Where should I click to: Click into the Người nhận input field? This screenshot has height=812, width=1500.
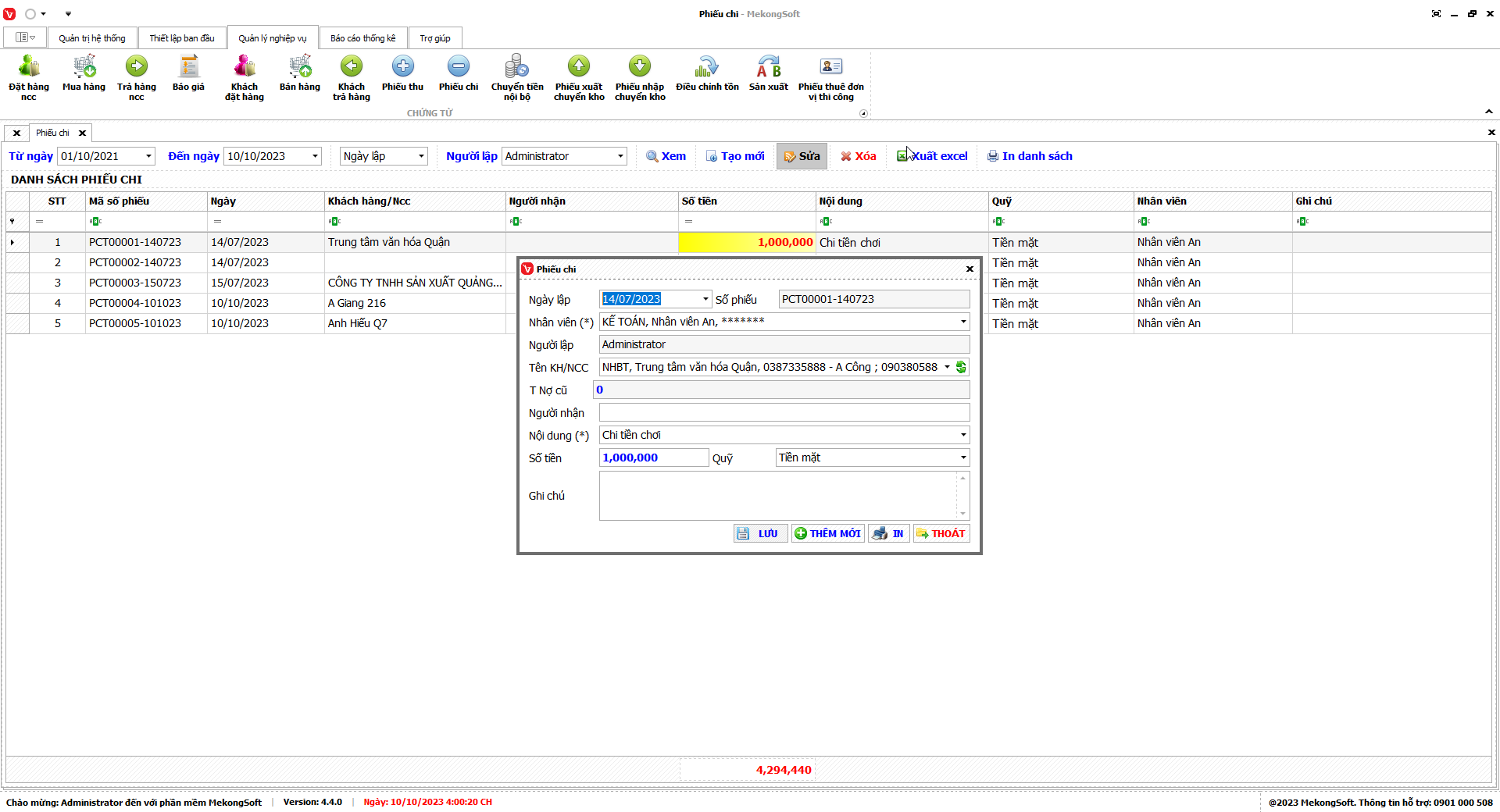coord(784,412)
